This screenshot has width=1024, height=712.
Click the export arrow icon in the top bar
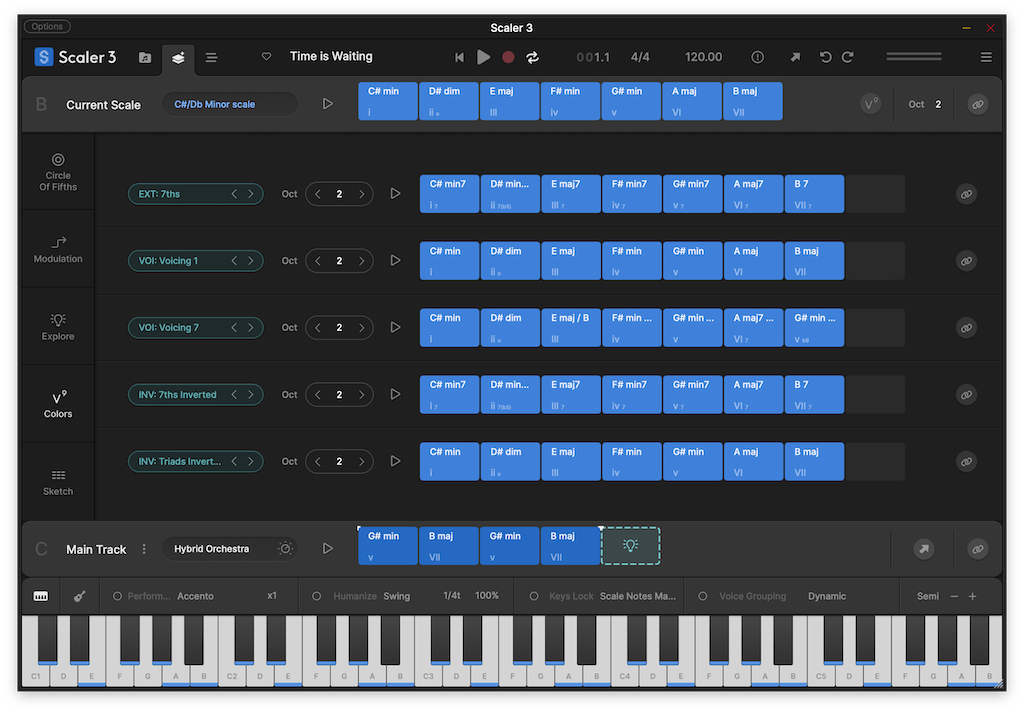pyautogui.click(x=795, y=57)
